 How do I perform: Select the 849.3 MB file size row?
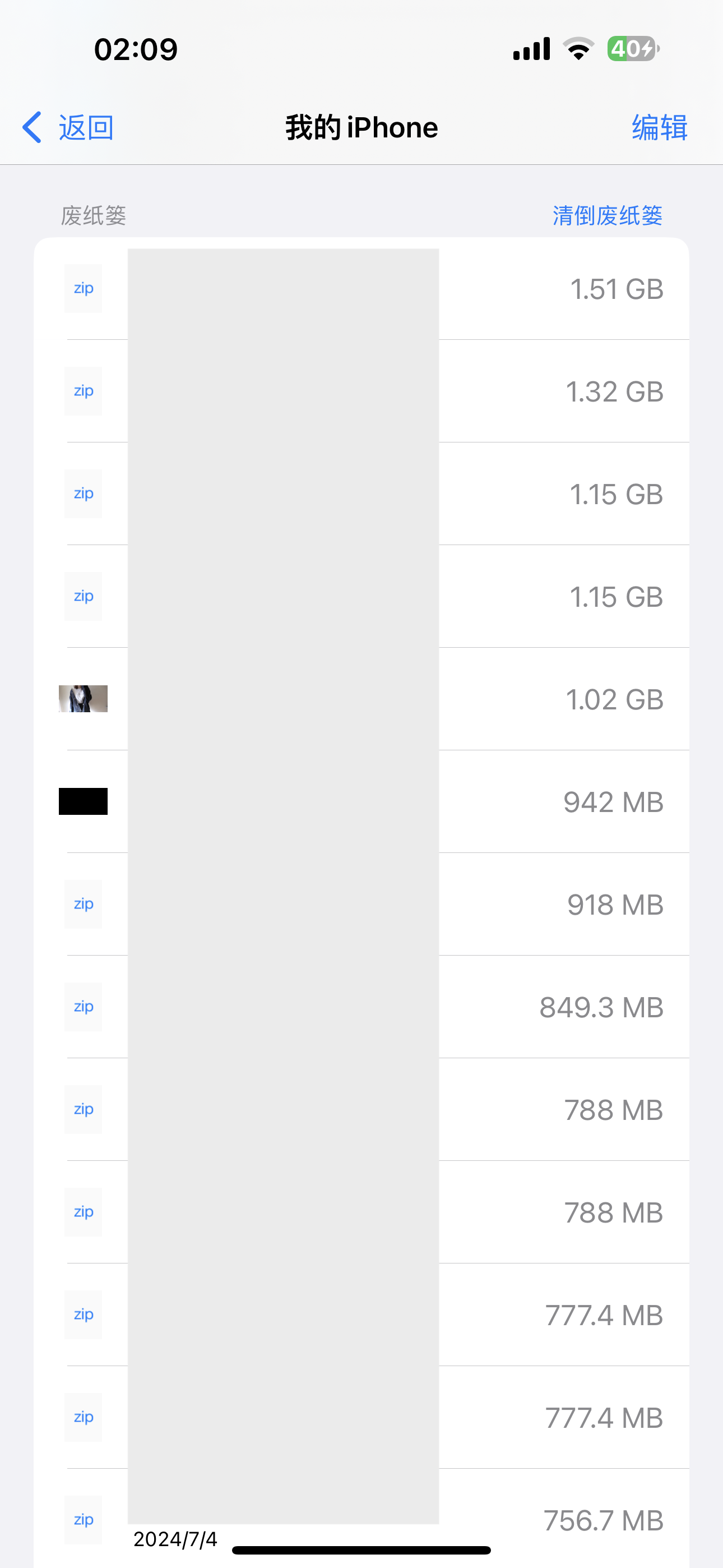(601, 1007)
